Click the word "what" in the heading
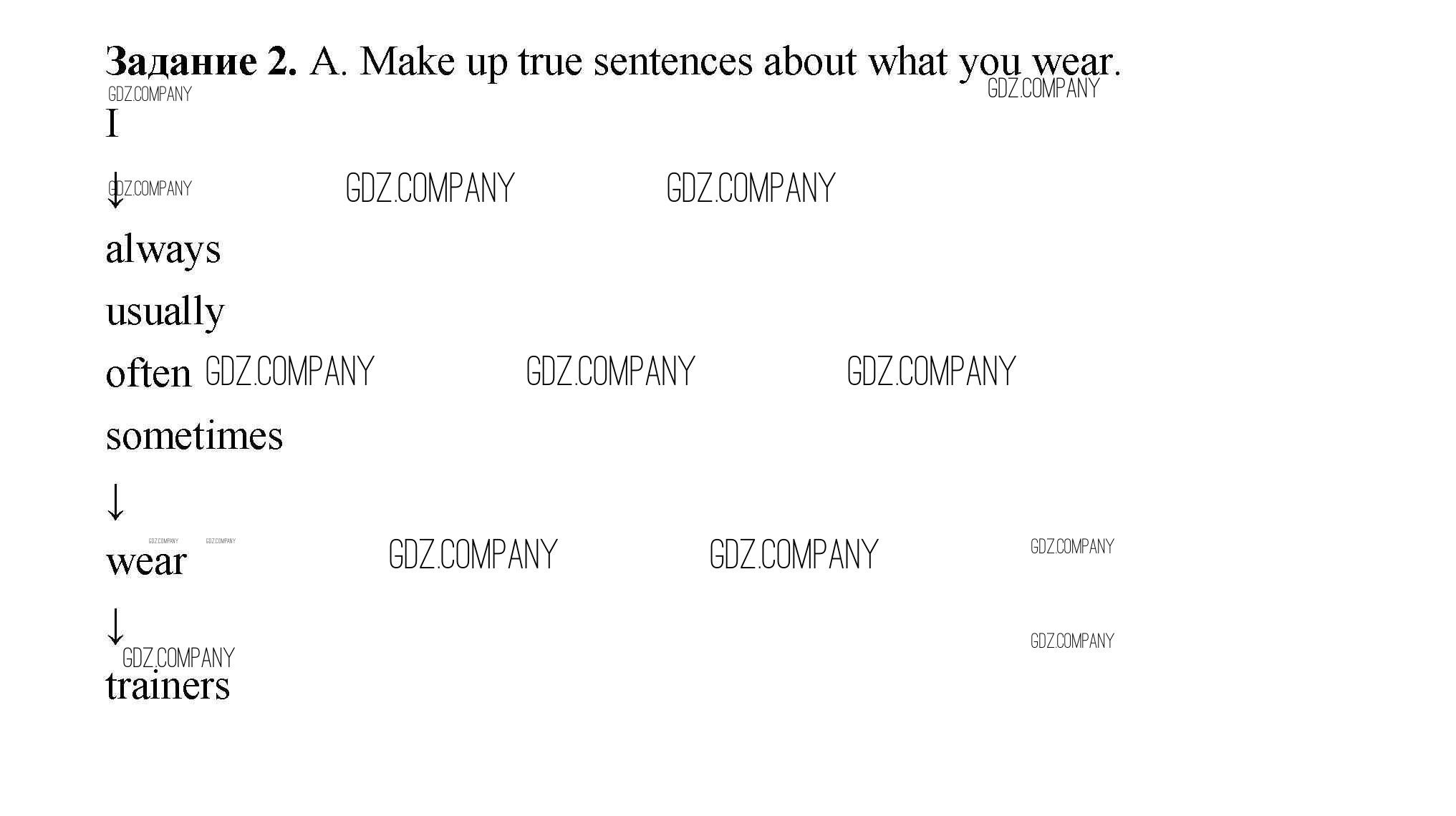 pos(907,62)
